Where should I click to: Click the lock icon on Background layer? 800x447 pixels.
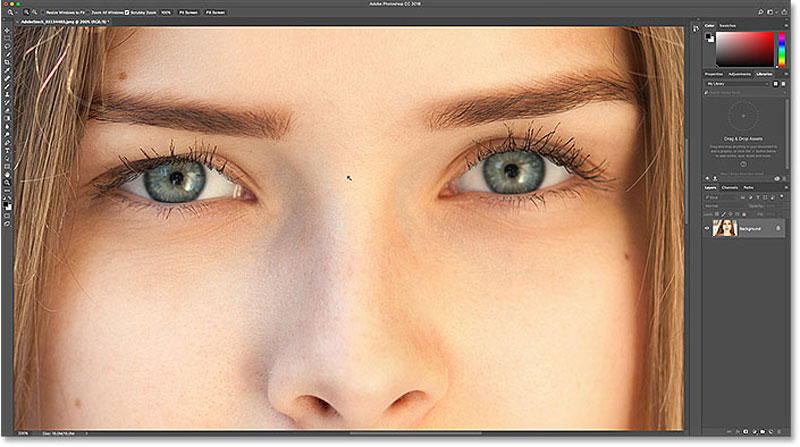pyautogui.click(x=779, y=228)
